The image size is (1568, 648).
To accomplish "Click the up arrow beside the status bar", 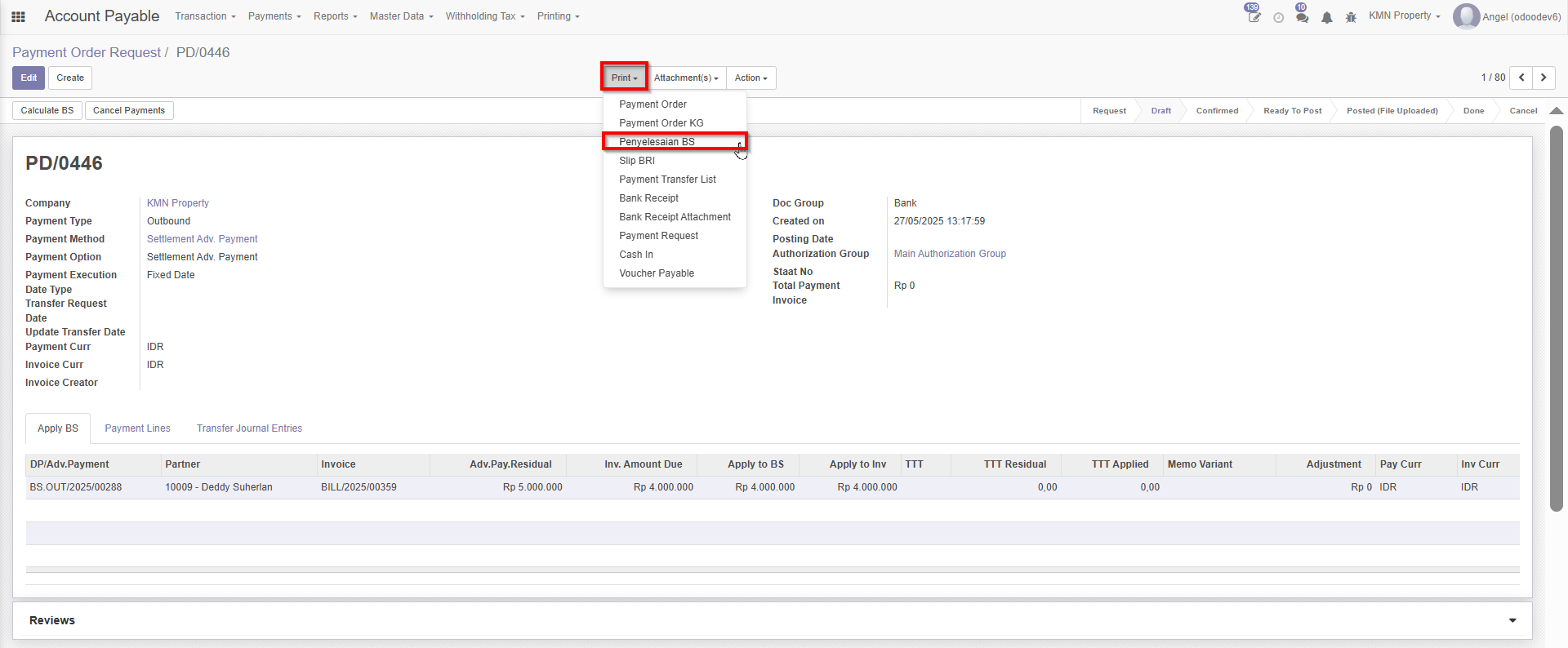I will coord(1557,110).
